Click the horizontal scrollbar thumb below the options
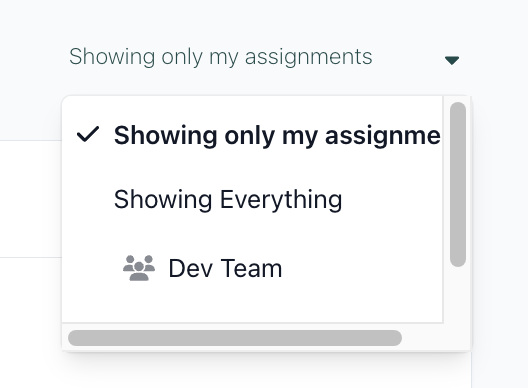 click(x=235, y=338)
